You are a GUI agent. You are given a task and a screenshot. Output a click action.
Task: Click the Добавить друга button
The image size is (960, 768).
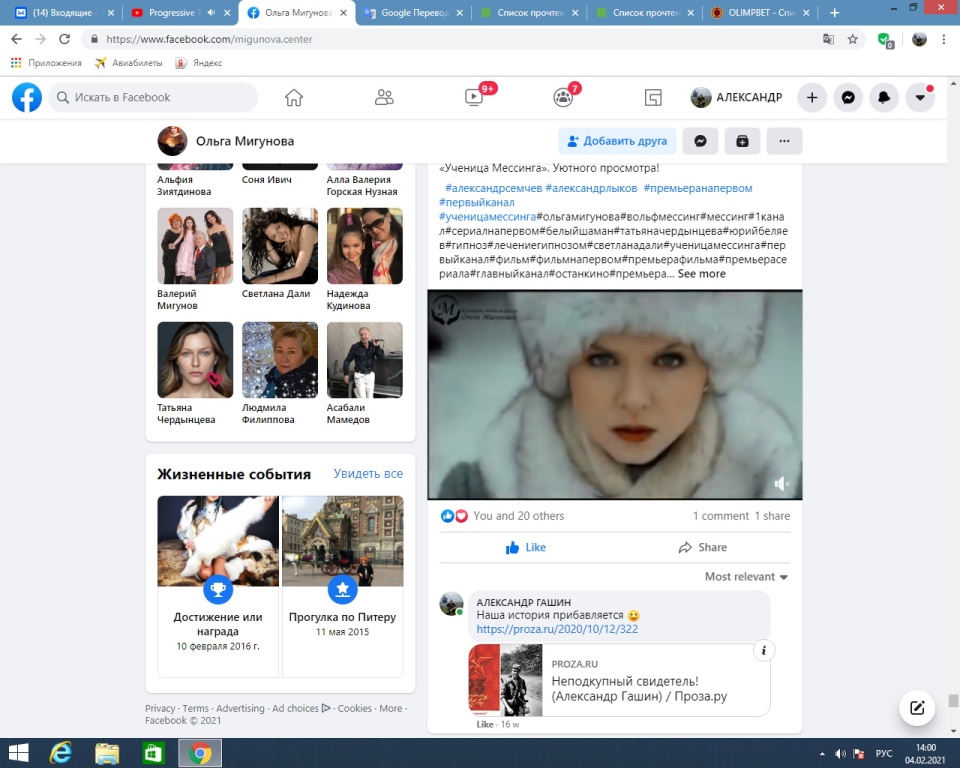(617, 141)
